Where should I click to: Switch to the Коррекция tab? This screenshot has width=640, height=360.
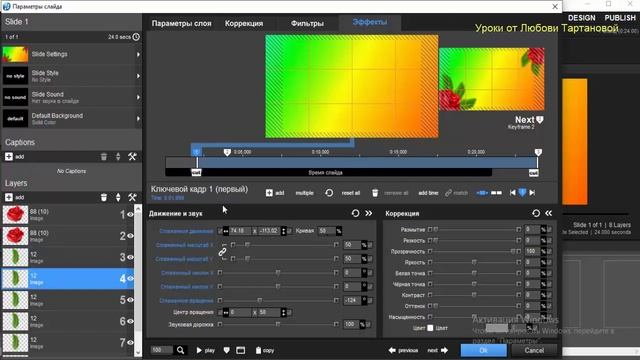pos(244,24)
